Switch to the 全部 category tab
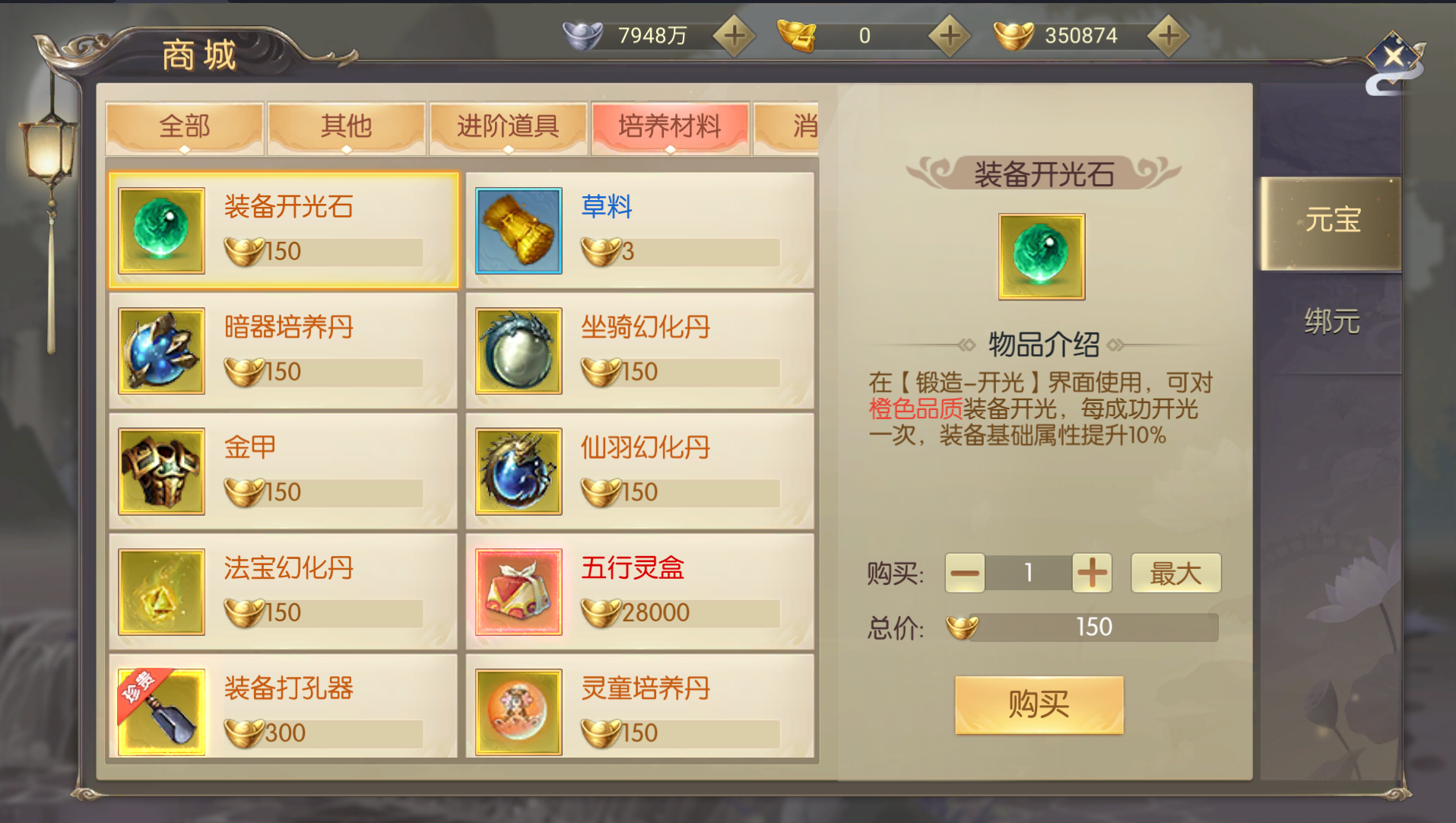 click(x=185, y=127)
